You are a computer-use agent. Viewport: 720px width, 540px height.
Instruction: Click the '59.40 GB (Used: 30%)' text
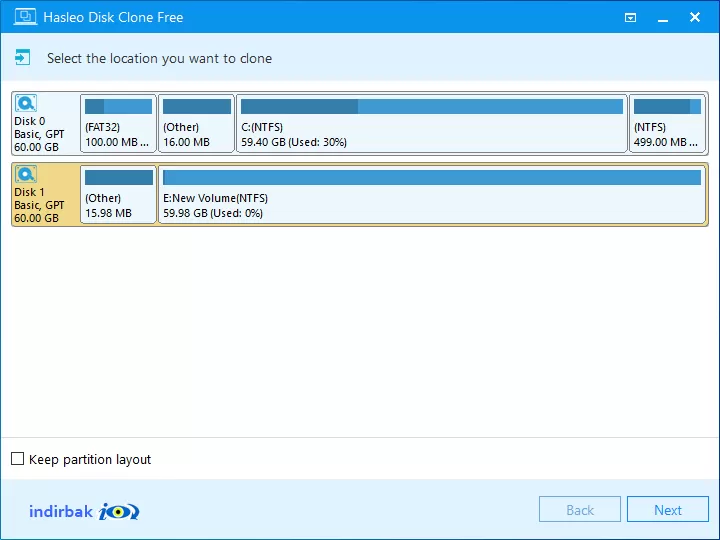tap(294, 142)
